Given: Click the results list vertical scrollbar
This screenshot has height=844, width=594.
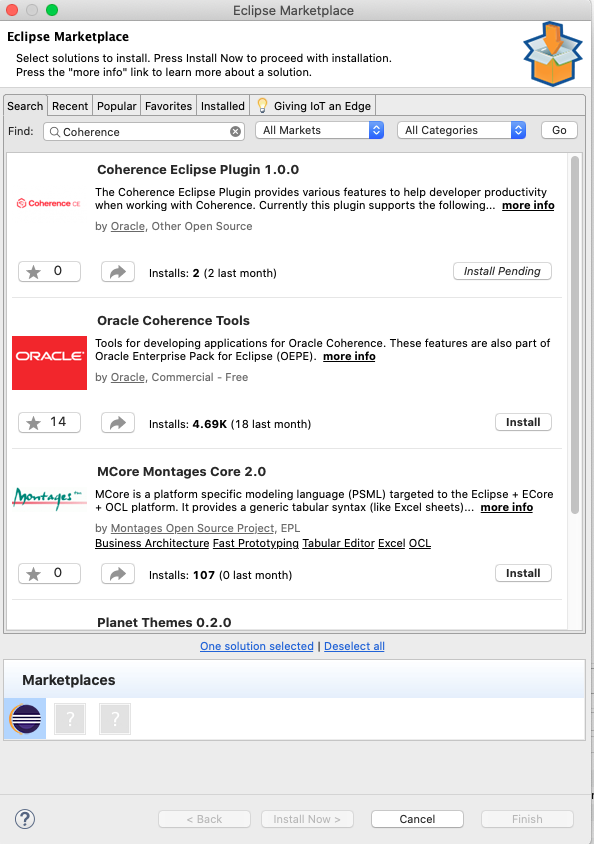Looking at the screenshot, I should pyautogui.click(x=575, y=335).
